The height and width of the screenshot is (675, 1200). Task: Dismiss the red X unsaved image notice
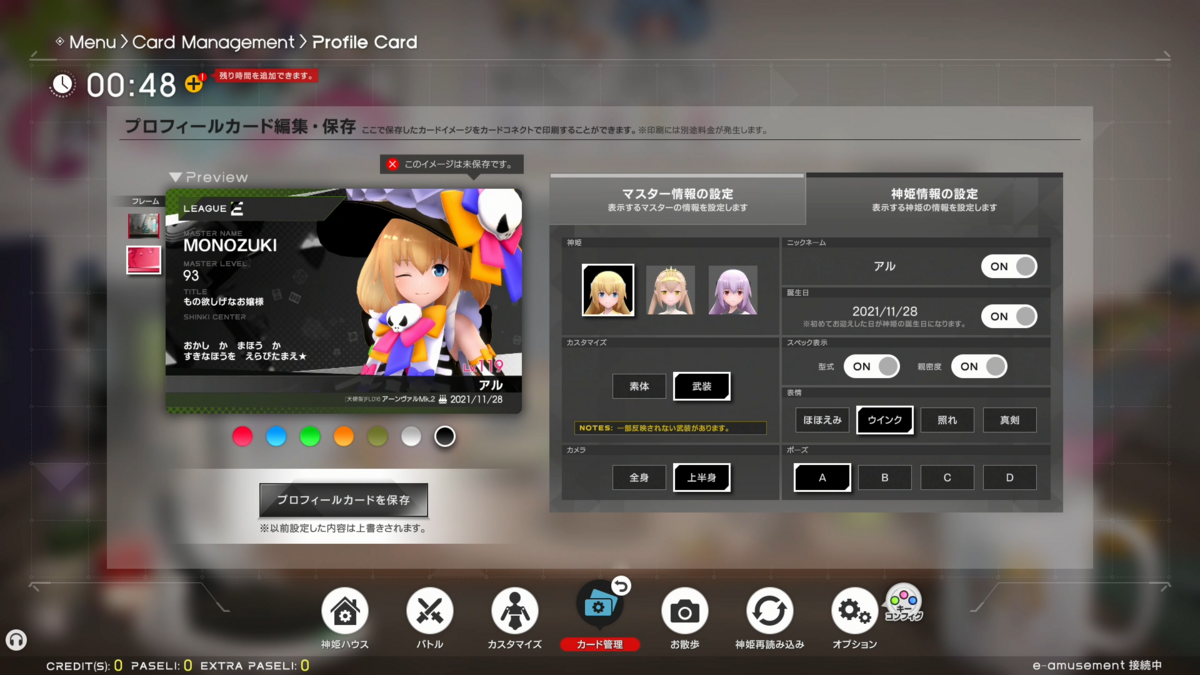pyautogui.click(x=393, y=164)
